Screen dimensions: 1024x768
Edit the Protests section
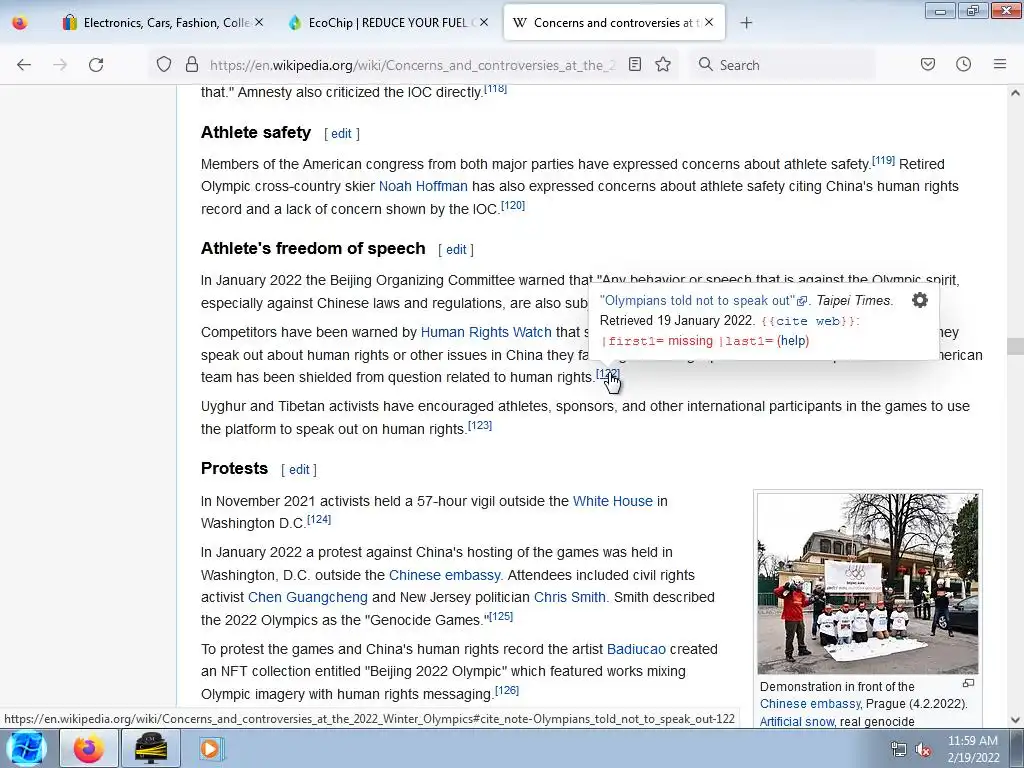299,470
